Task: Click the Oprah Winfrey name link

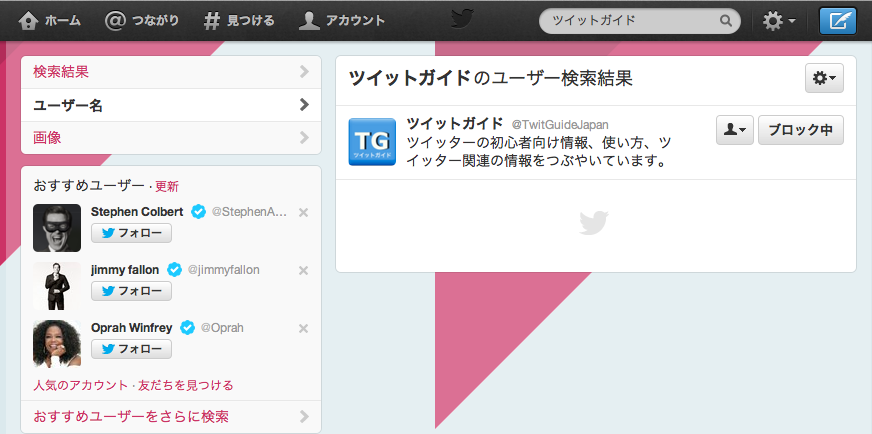Action: [132, 328]
